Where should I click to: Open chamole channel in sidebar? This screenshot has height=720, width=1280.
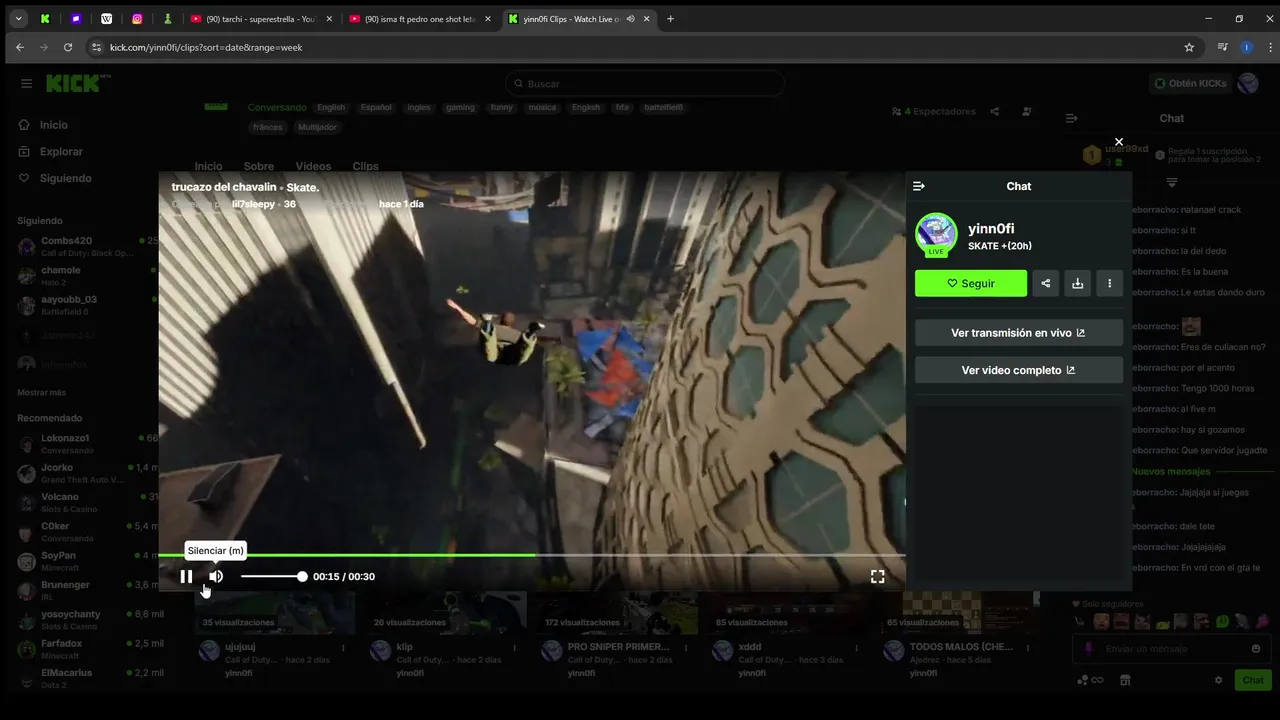[x=85, y=276]
